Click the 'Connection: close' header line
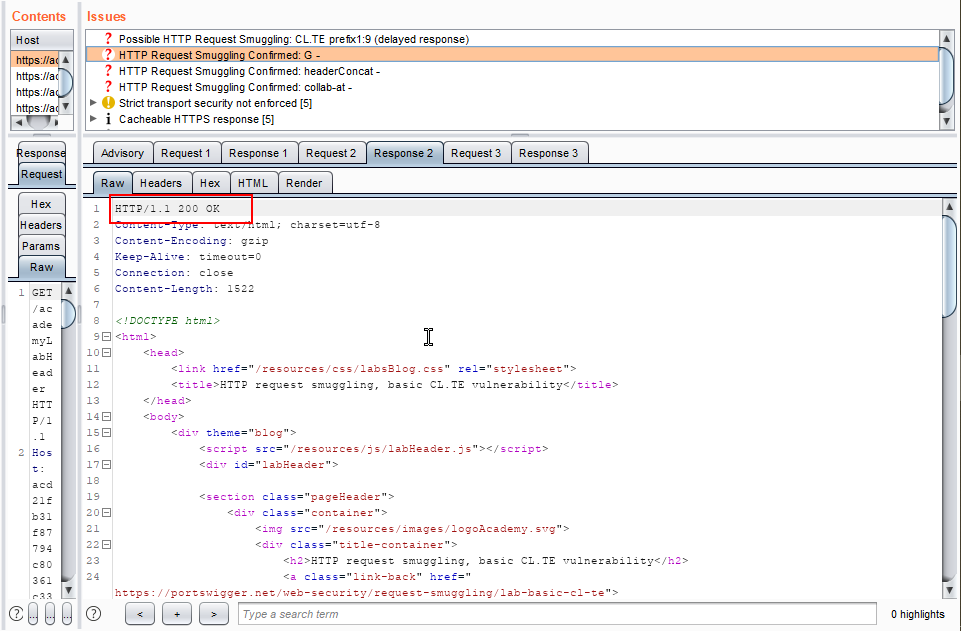 tap(174, 273)
